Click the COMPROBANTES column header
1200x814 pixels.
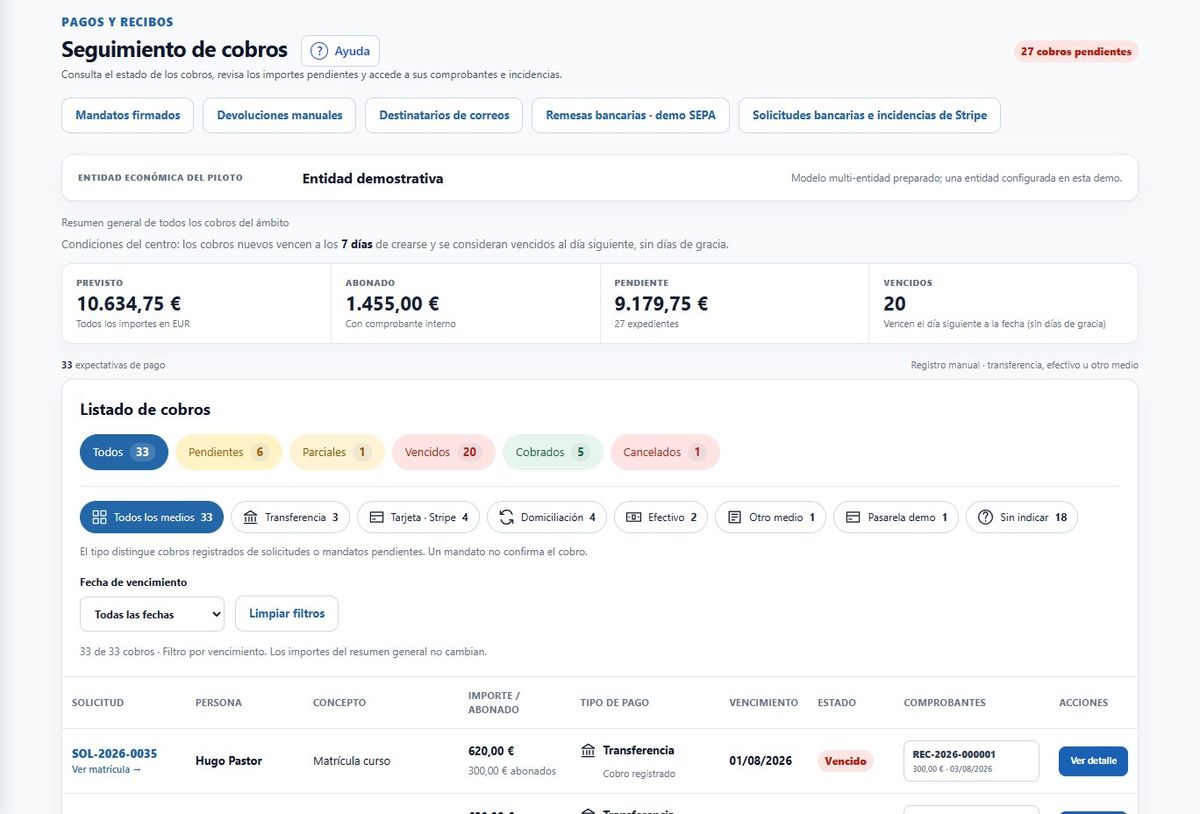945,703
